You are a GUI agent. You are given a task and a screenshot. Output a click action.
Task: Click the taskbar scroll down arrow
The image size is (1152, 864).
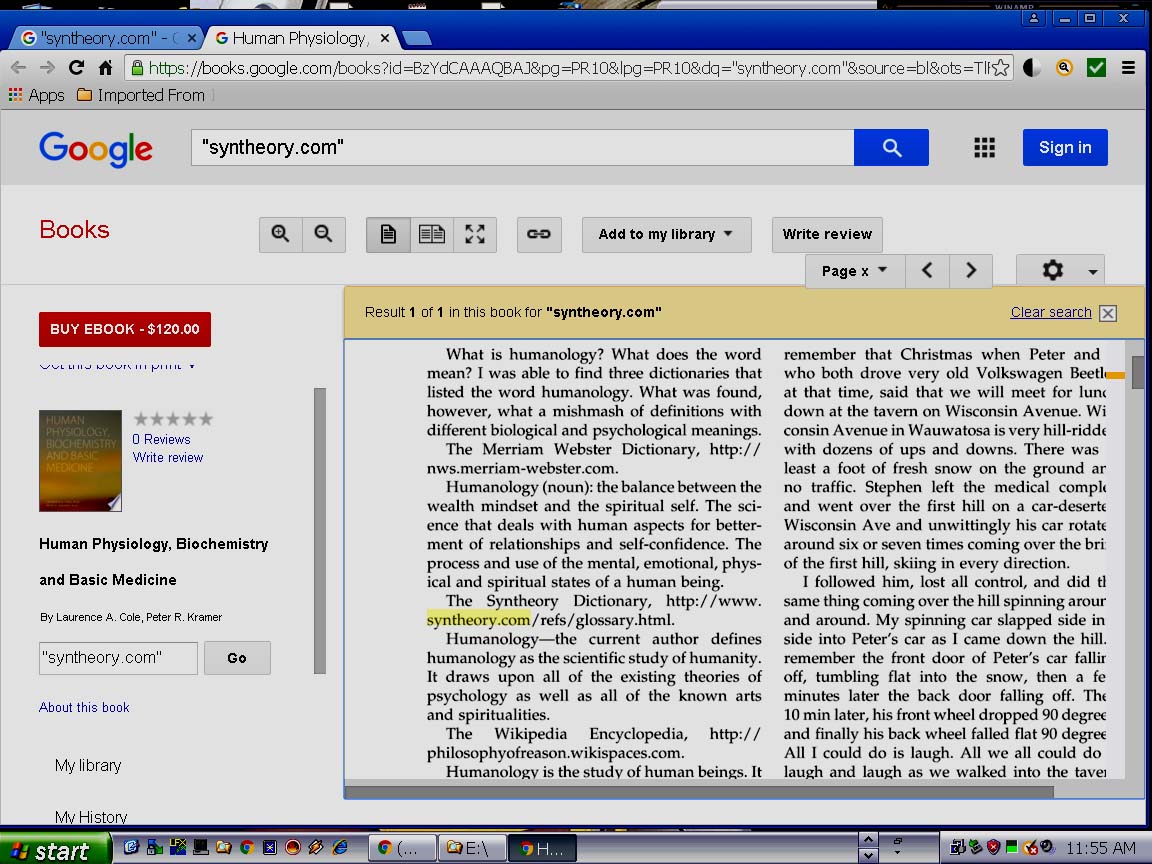pos(868,856)
